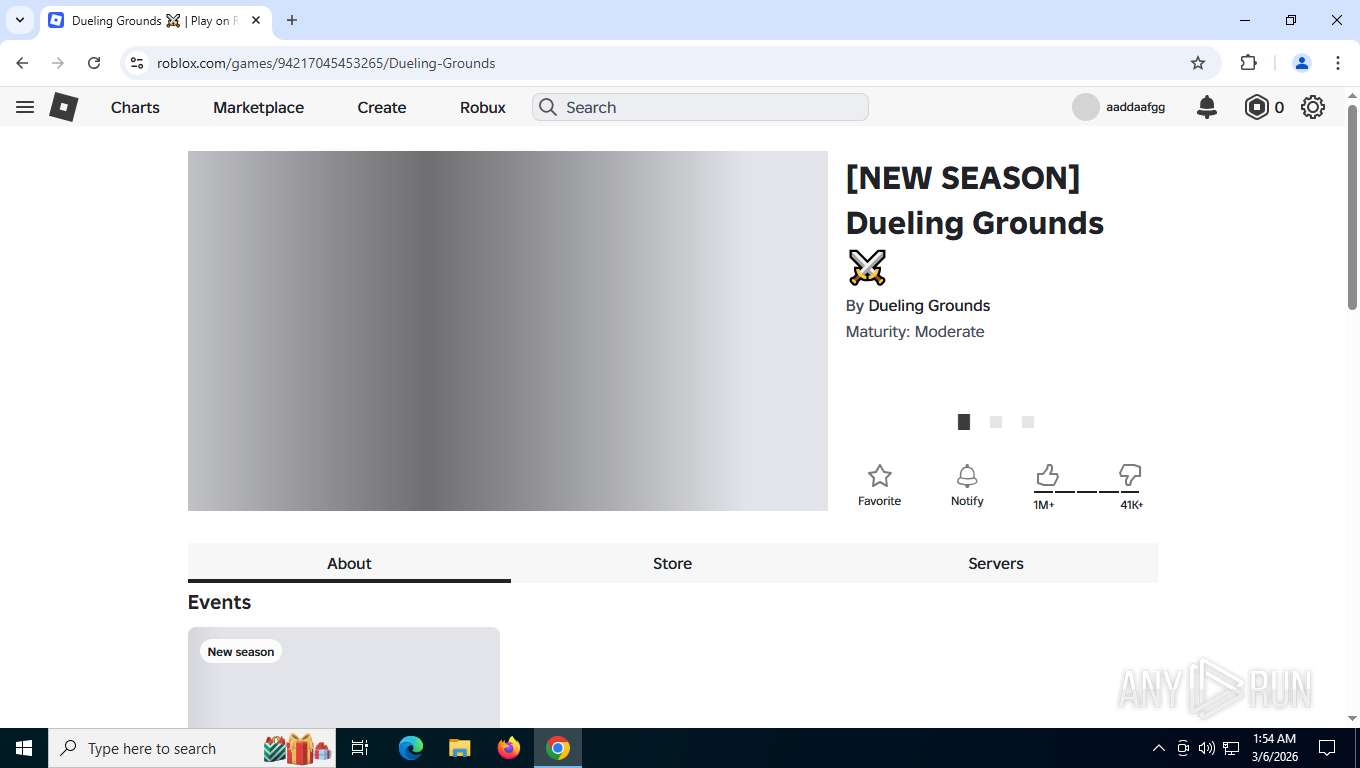Launch Microsoft Edge from the taskbar

(x=410, y=748)
